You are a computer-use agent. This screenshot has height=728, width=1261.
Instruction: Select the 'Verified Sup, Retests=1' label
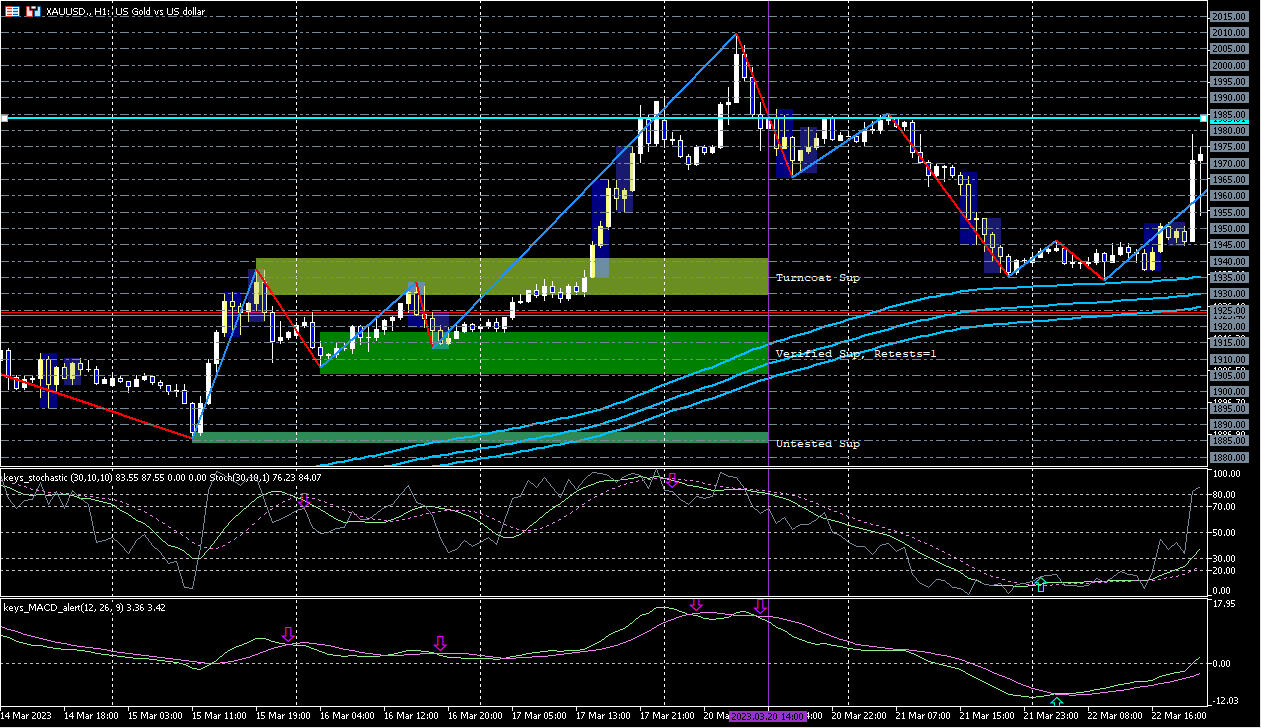pyautogui.click(x=856, y=354)
